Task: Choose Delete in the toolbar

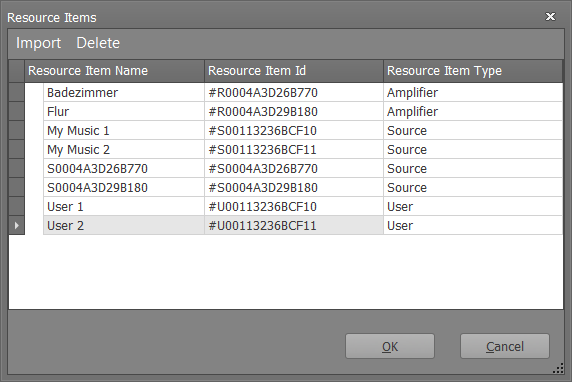Action: (98, 43)
